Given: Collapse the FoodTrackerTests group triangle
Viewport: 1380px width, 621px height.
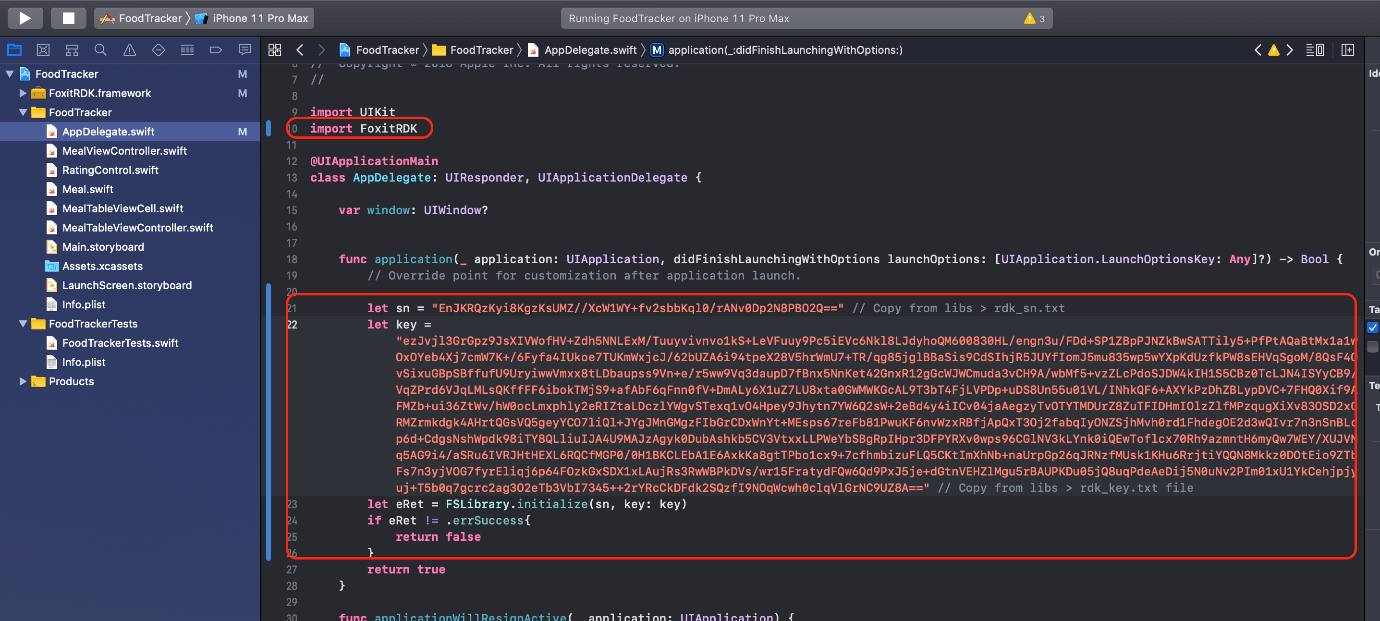Looking at the screenshot, I should coord(24,324).
